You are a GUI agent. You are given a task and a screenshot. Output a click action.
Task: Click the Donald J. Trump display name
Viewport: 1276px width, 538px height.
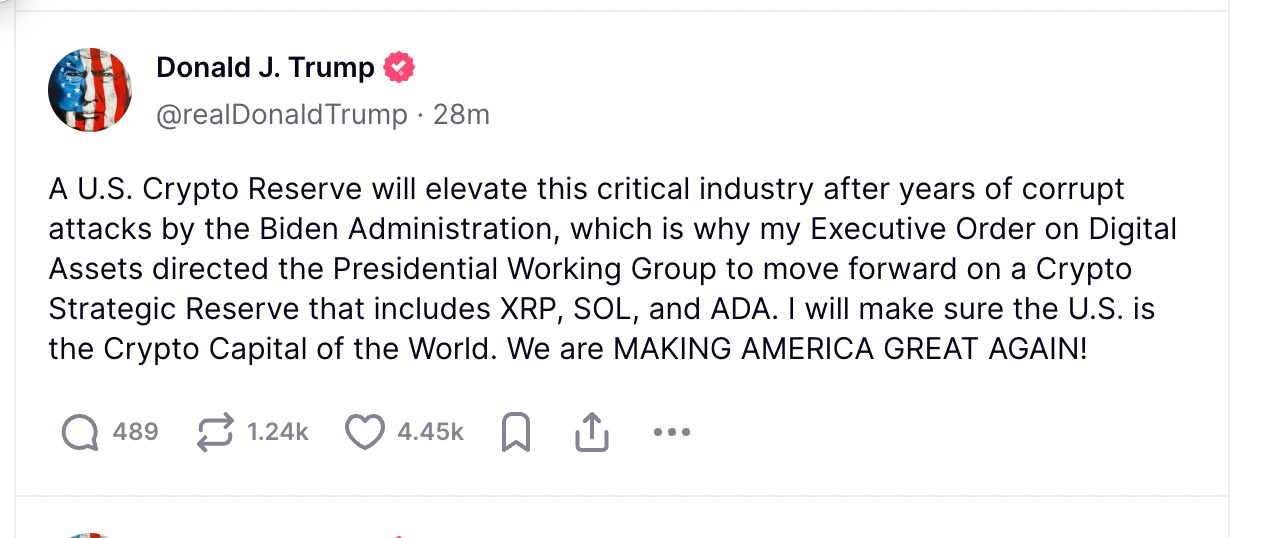265,68
